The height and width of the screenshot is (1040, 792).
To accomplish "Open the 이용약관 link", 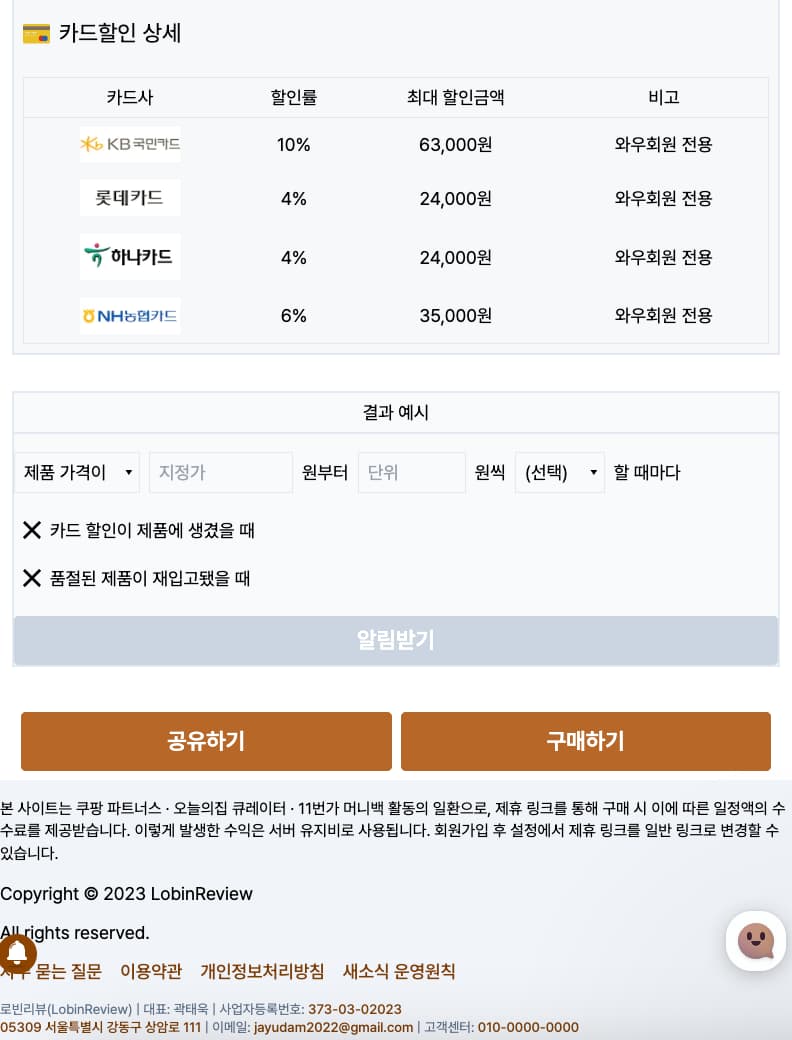I will pyautogui.click(x=151, y=971).
